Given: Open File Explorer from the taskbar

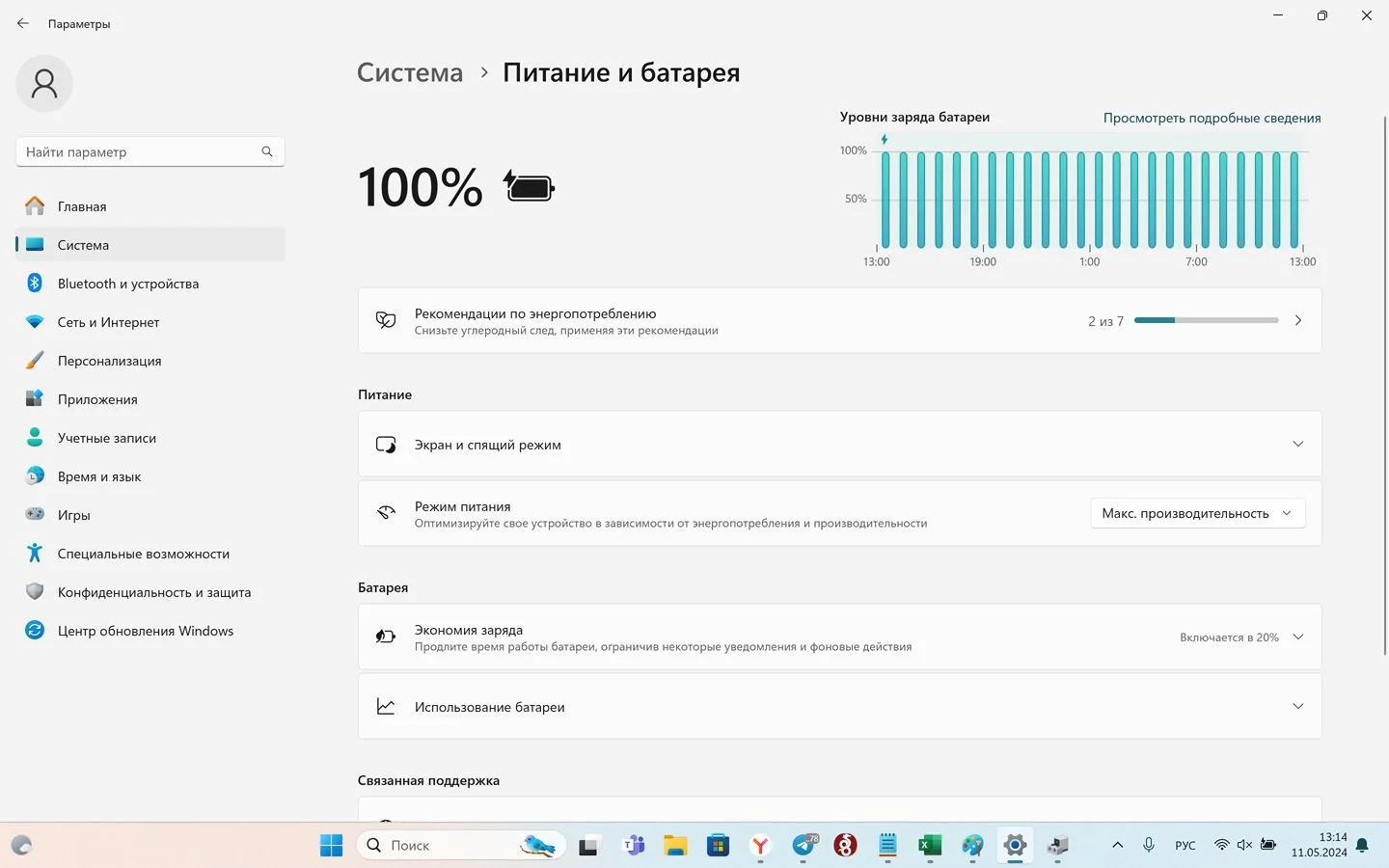Looking at the screenshot, I should 675,846.
